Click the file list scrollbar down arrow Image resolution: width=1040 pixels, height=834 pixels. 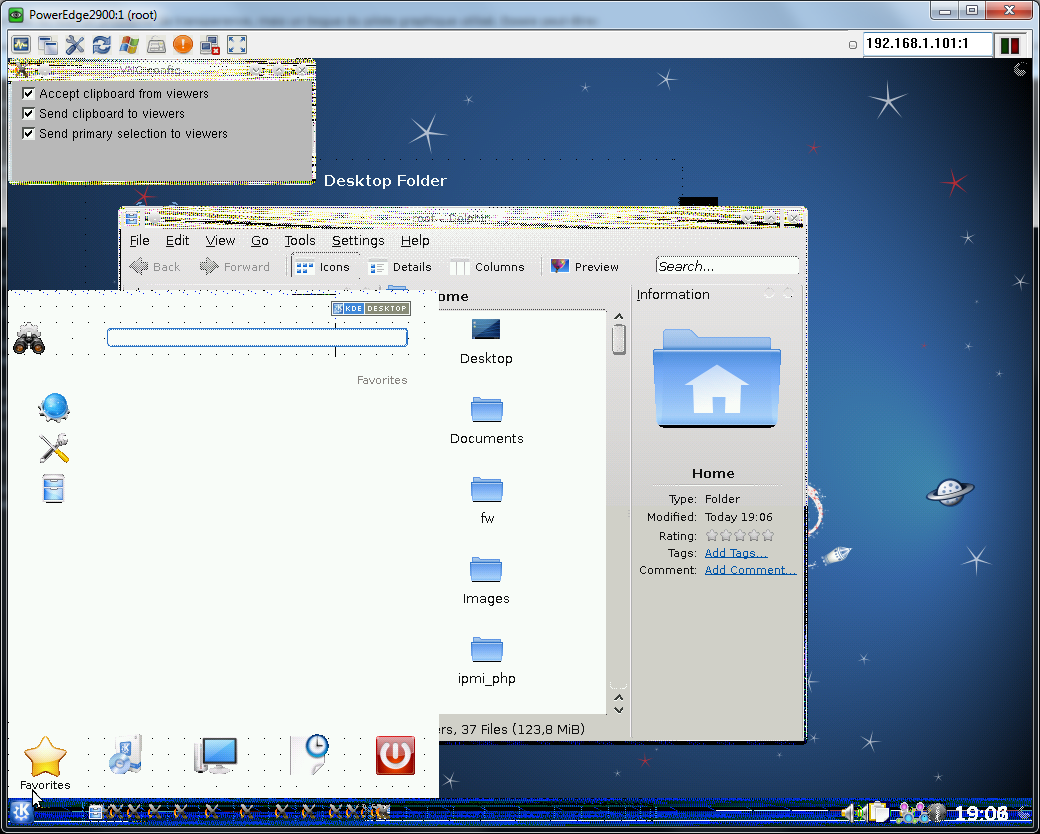(x=619, y=709)
